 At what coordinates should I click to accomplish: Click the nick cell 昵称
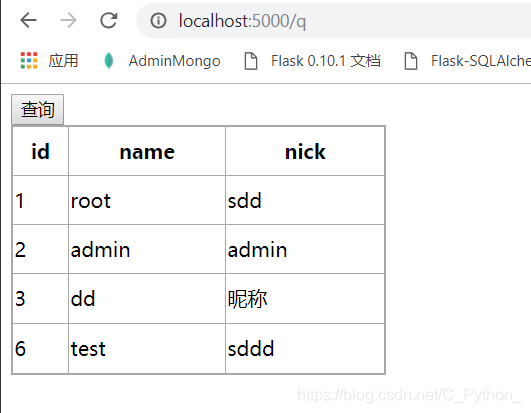click(305, 299)
